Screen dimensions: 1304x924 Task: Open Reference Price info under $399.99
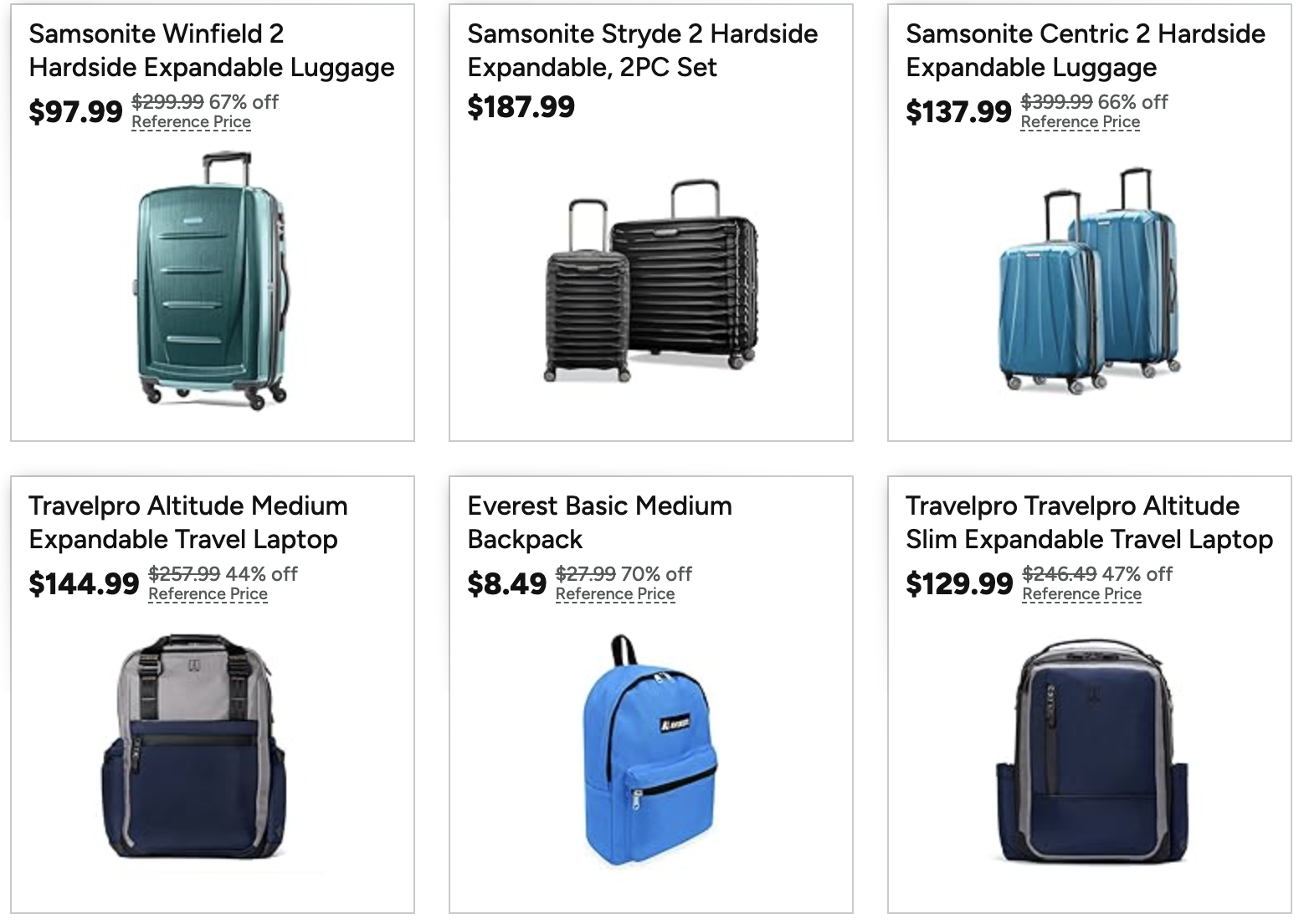point(1080,122)
